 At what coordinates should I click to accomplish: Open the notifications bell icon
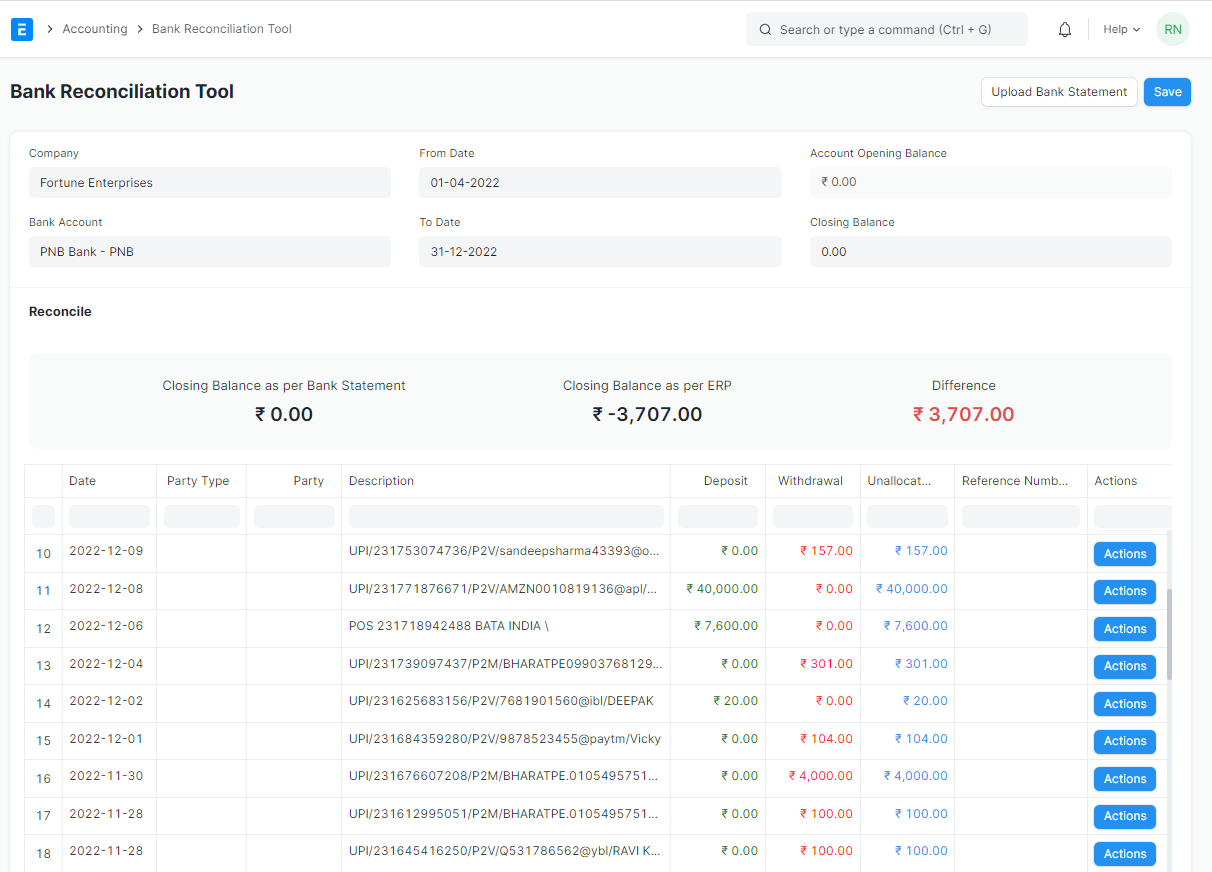(1065, 30)
